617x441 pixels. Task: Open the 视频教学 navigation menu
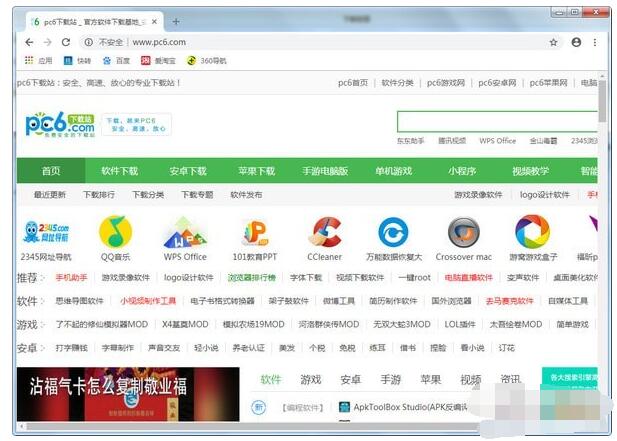tap(530, 171)
